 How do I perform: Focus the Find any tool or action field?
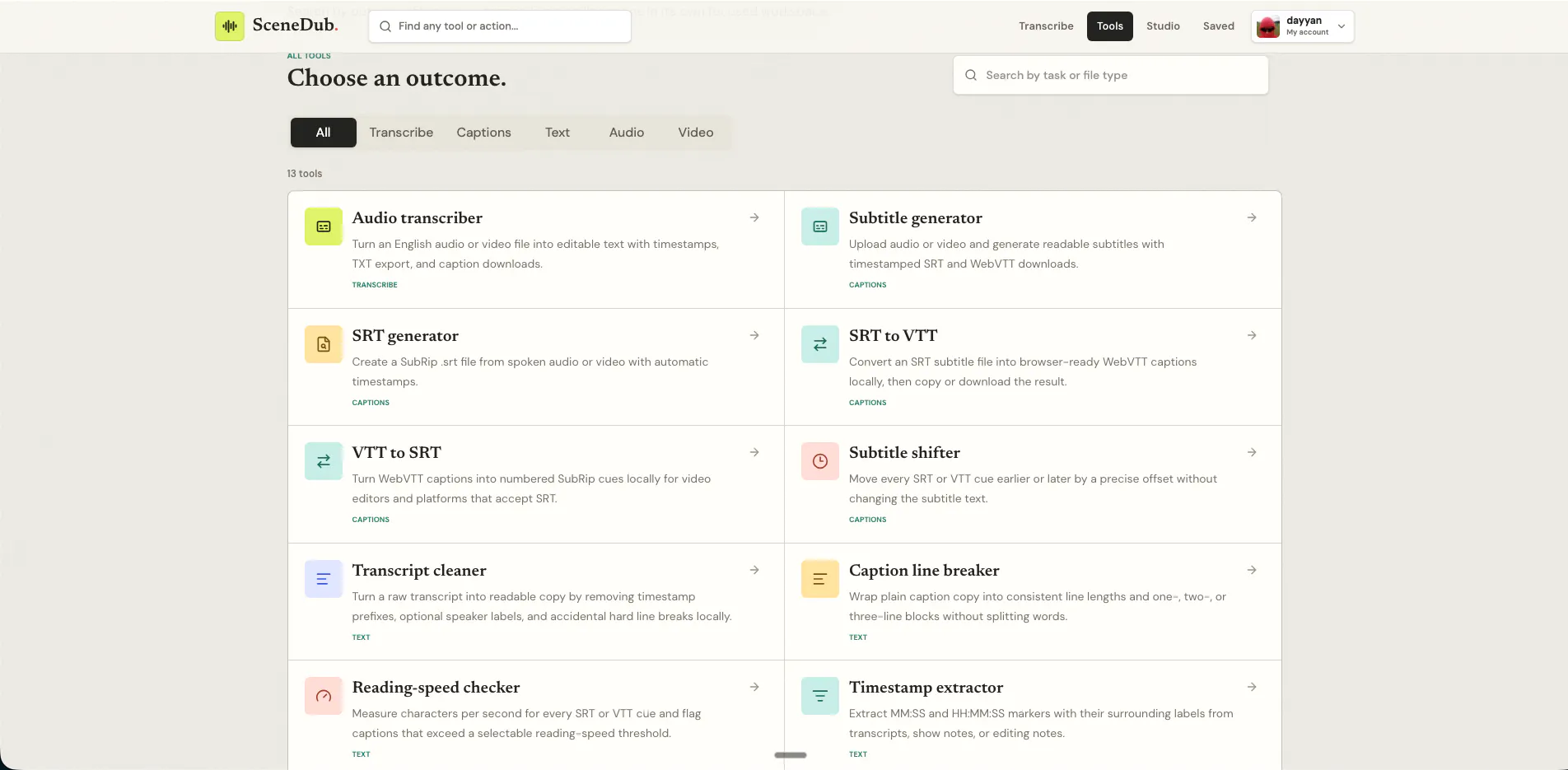pos(500,26)
